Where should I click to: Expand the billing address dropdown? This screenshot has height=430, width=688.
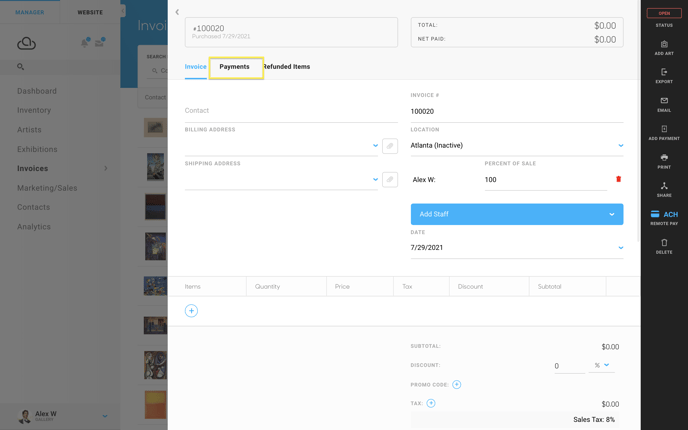(375, 146)
